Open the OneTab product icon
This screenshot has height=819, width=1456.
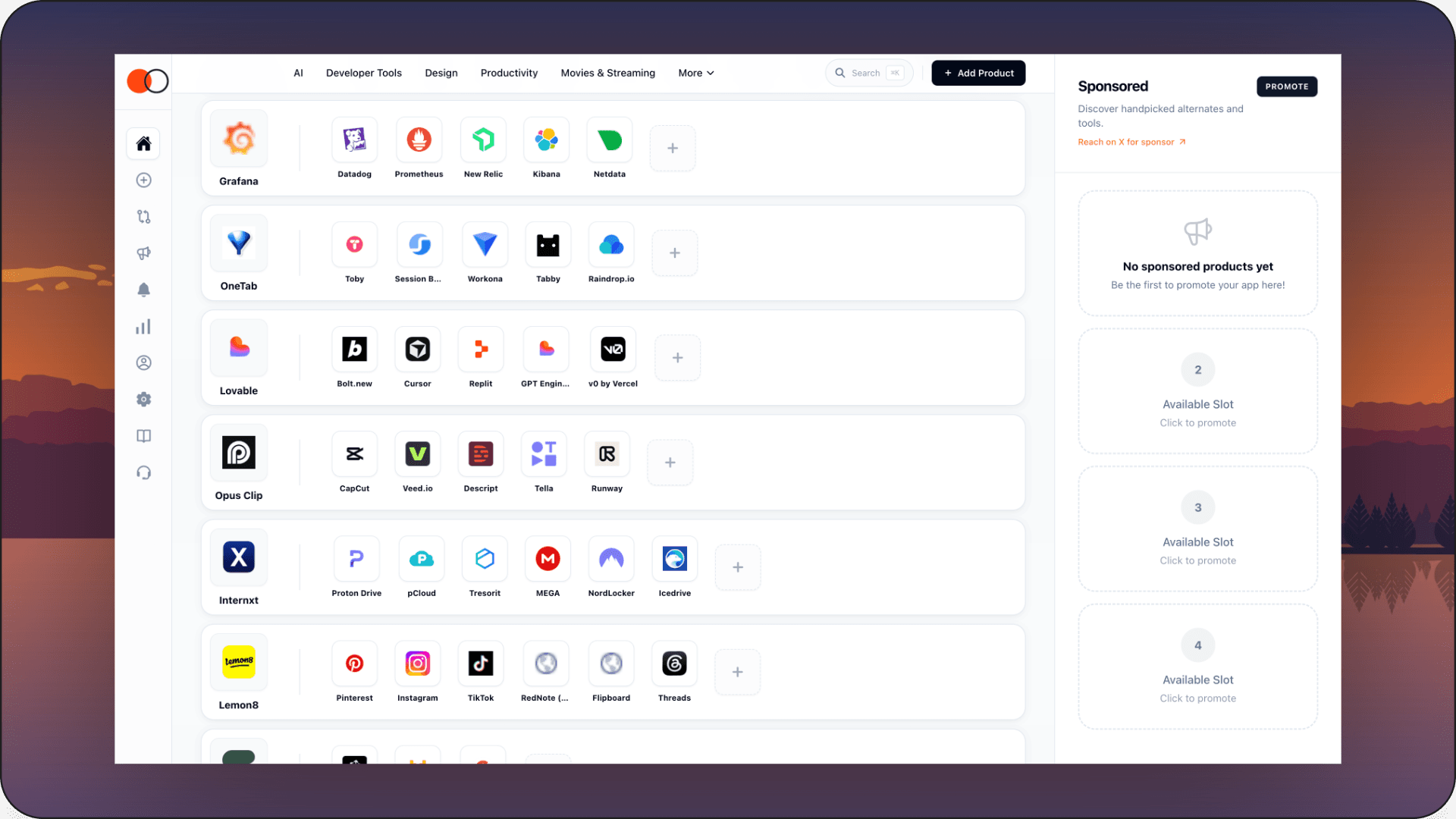239,243
